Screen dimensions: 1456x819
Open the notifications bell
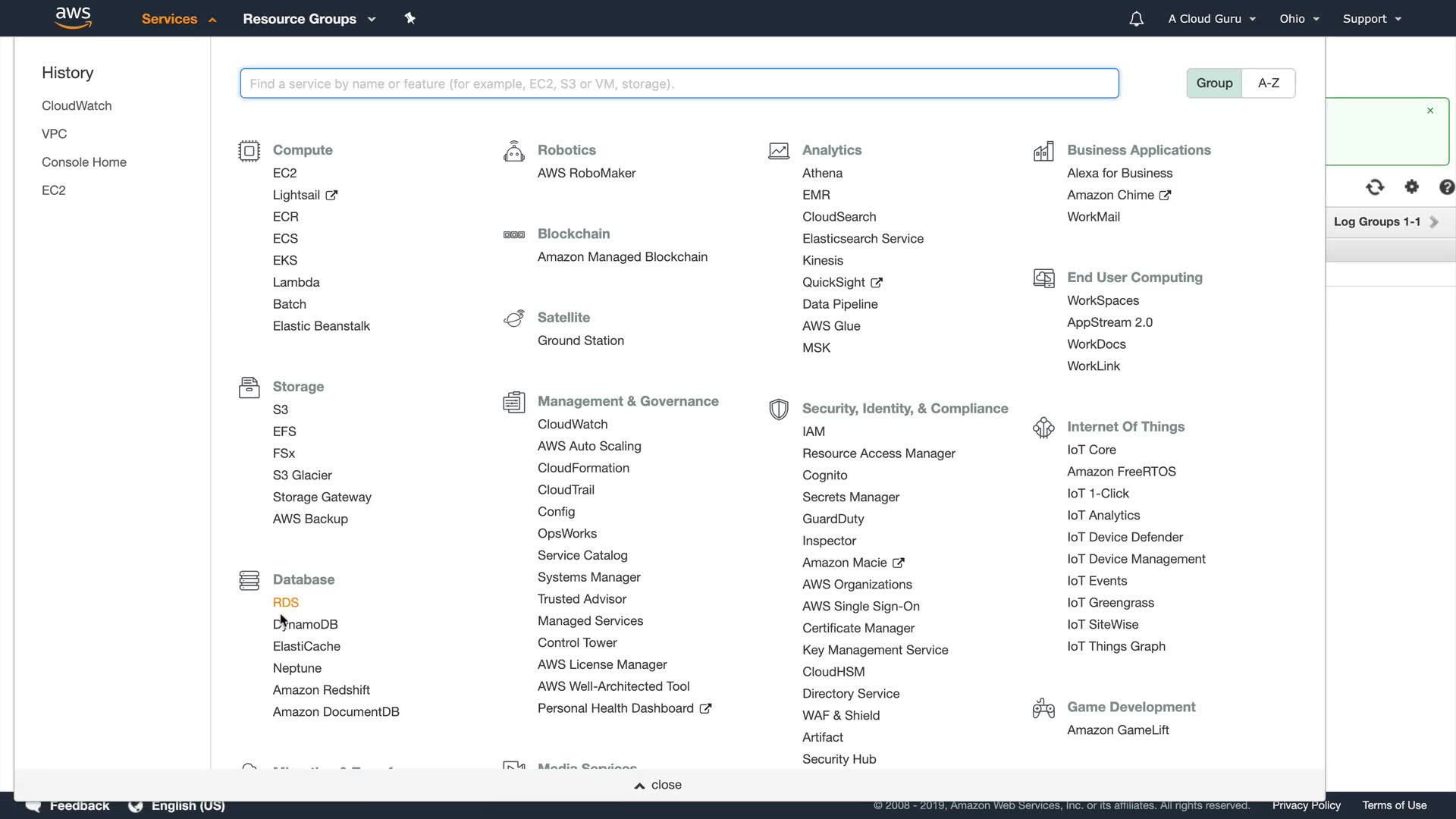pos(1136,19)
